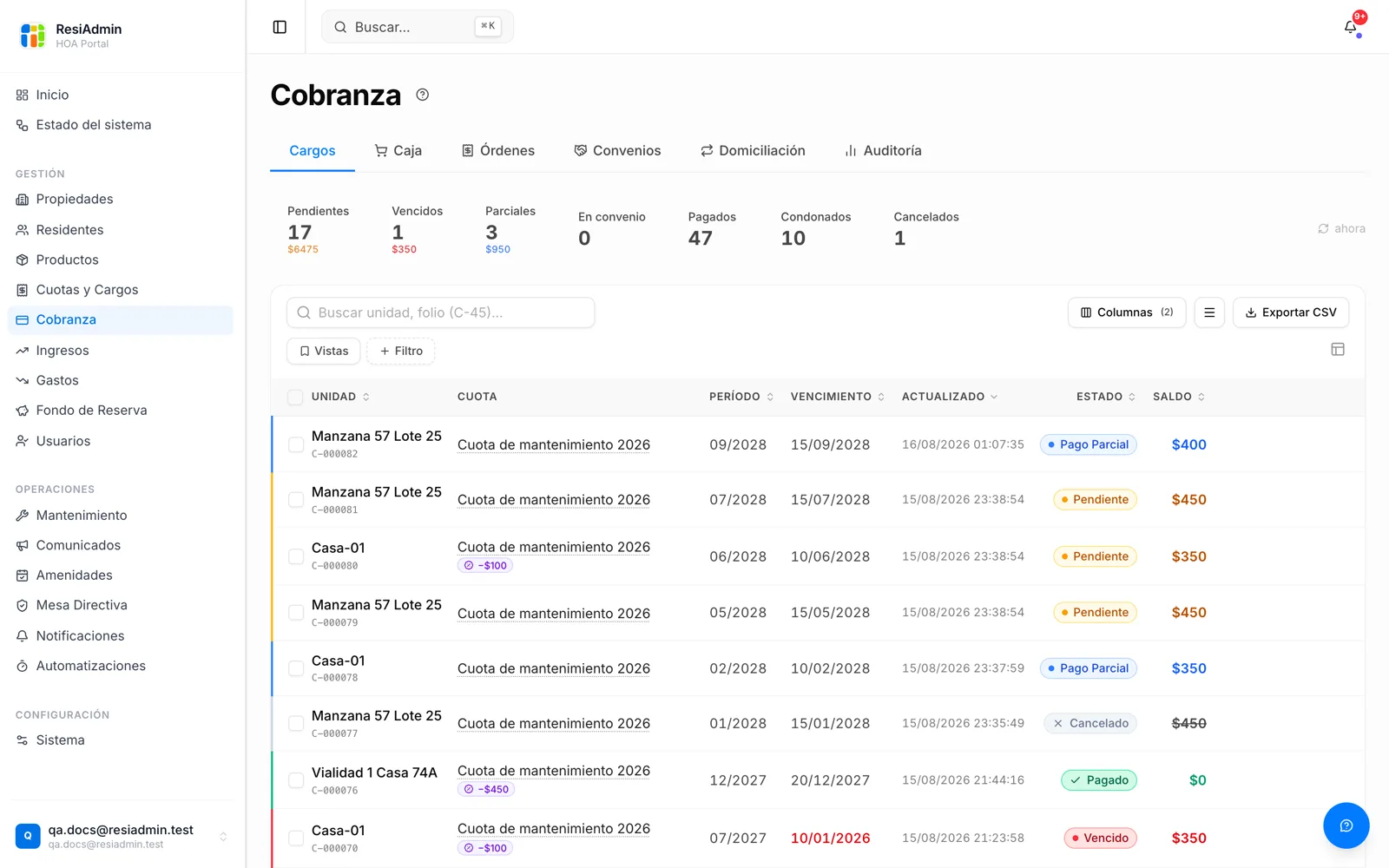Click the table layout icon below Exportar CSV
Image resolution: width=1389 pixels, height=868 pixels.
(1338, 349)
